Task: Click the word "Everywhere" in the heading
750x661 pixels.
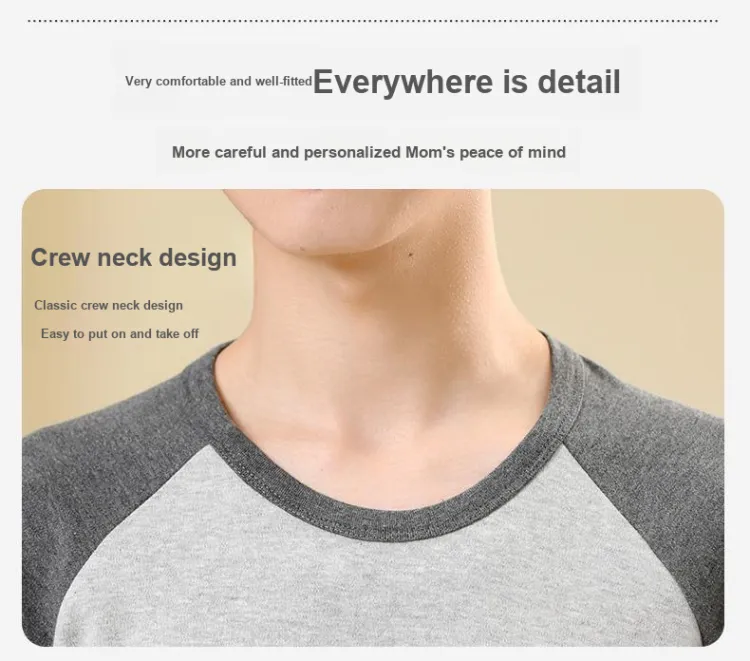Action: click(x=403, y=83)
